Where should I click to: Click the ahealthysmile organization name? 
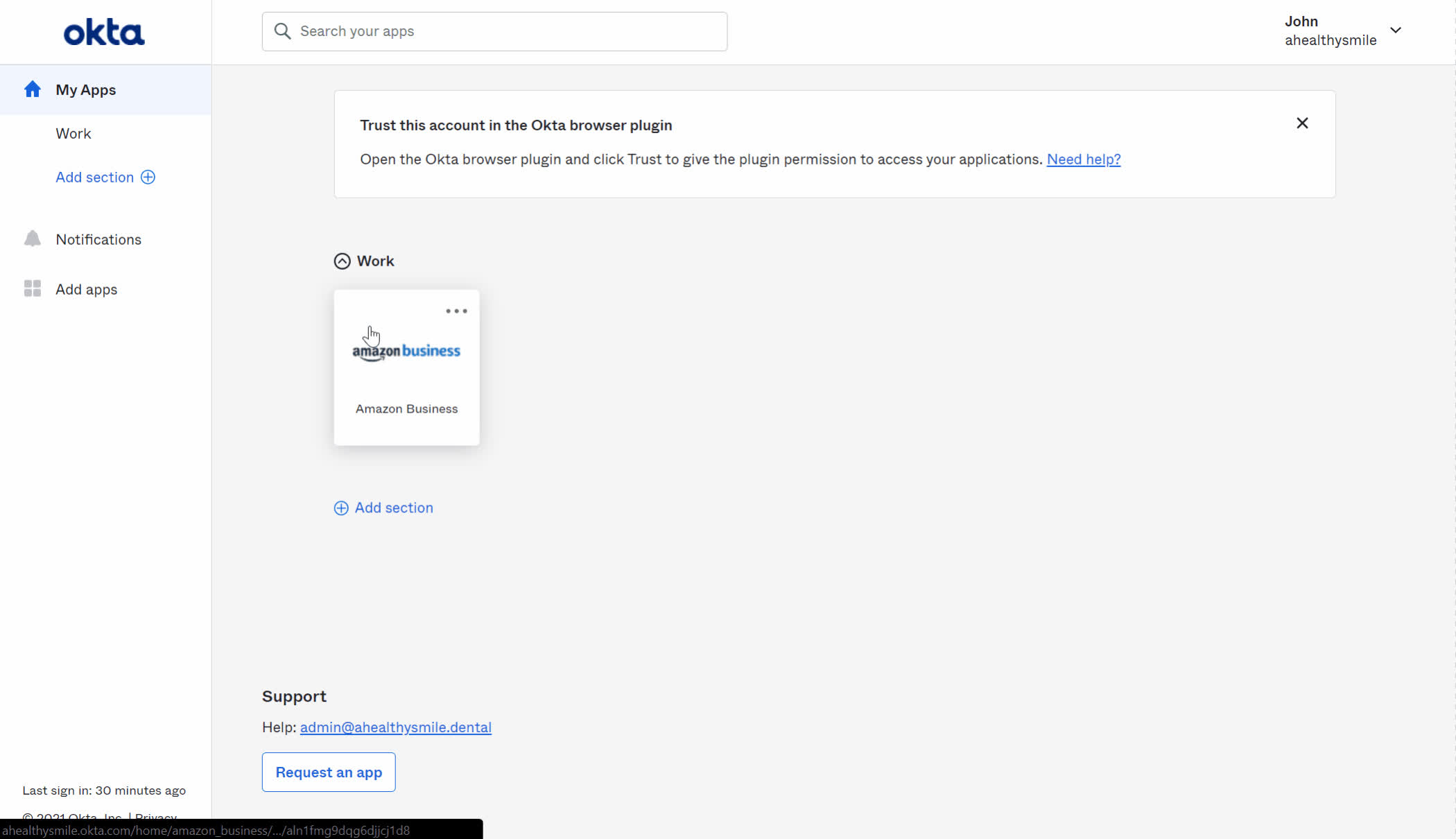coord(1330,40)
